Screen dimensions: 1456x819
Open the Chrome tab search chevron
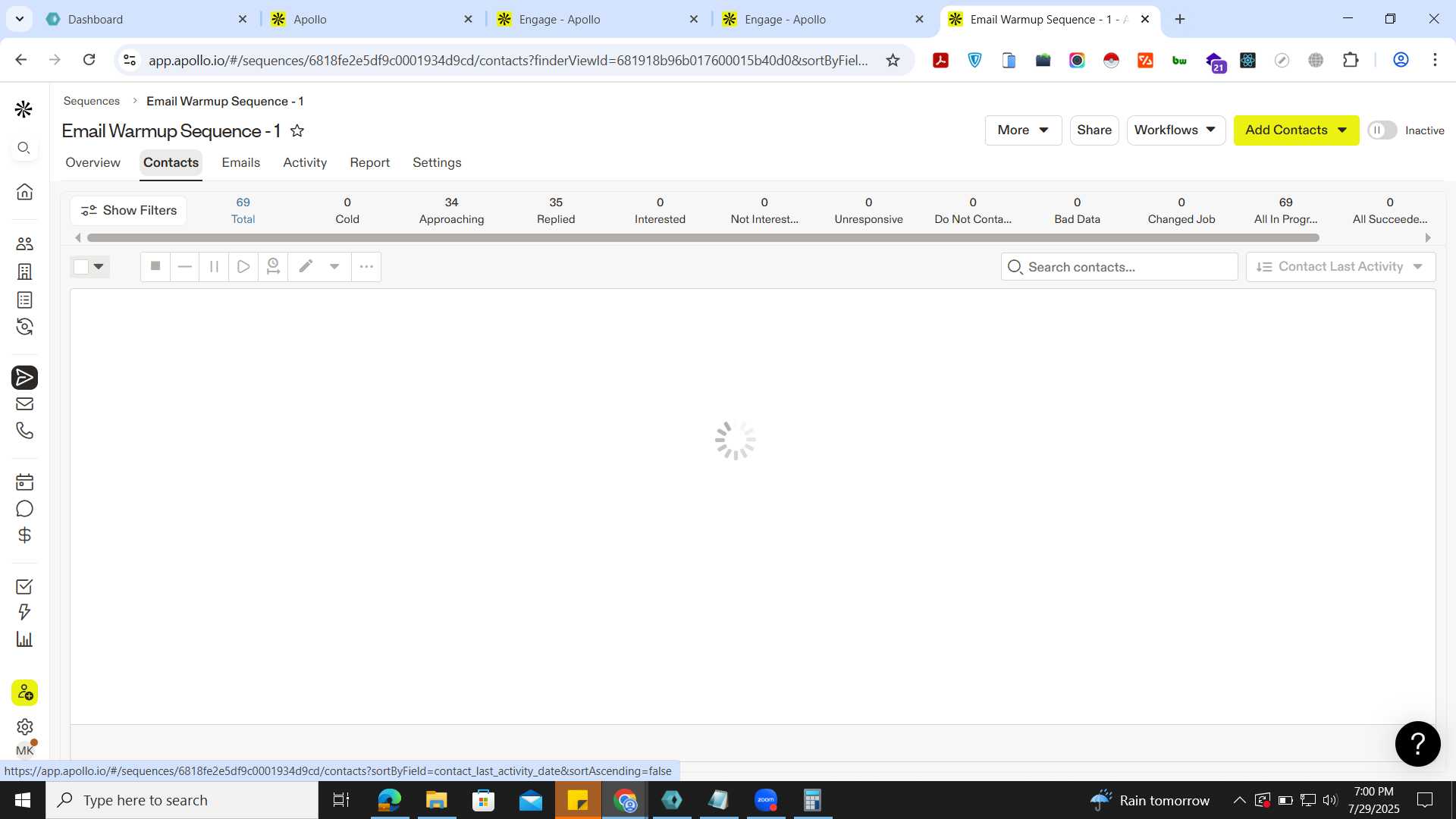point(19,19)
